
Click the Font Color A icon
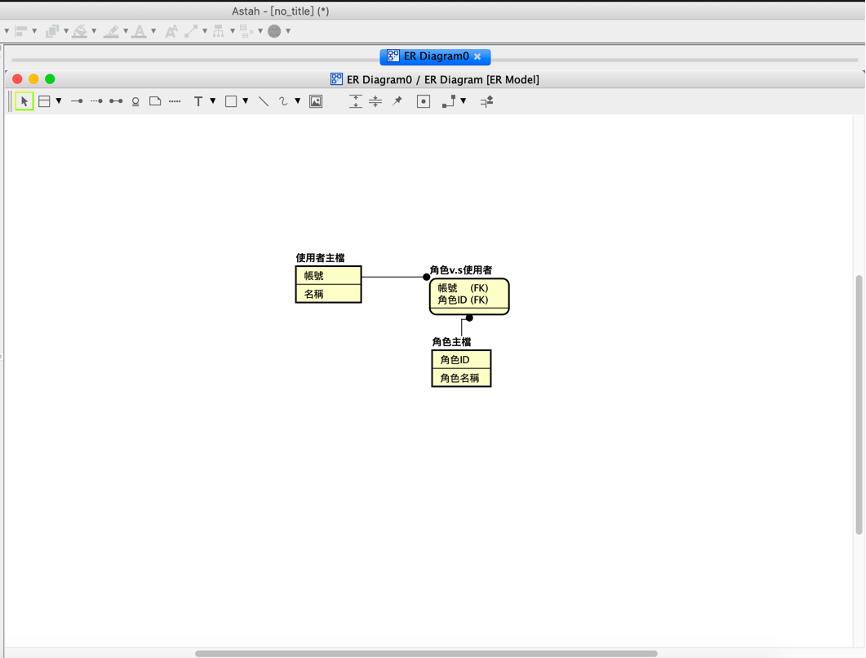[x=140, y=31]
